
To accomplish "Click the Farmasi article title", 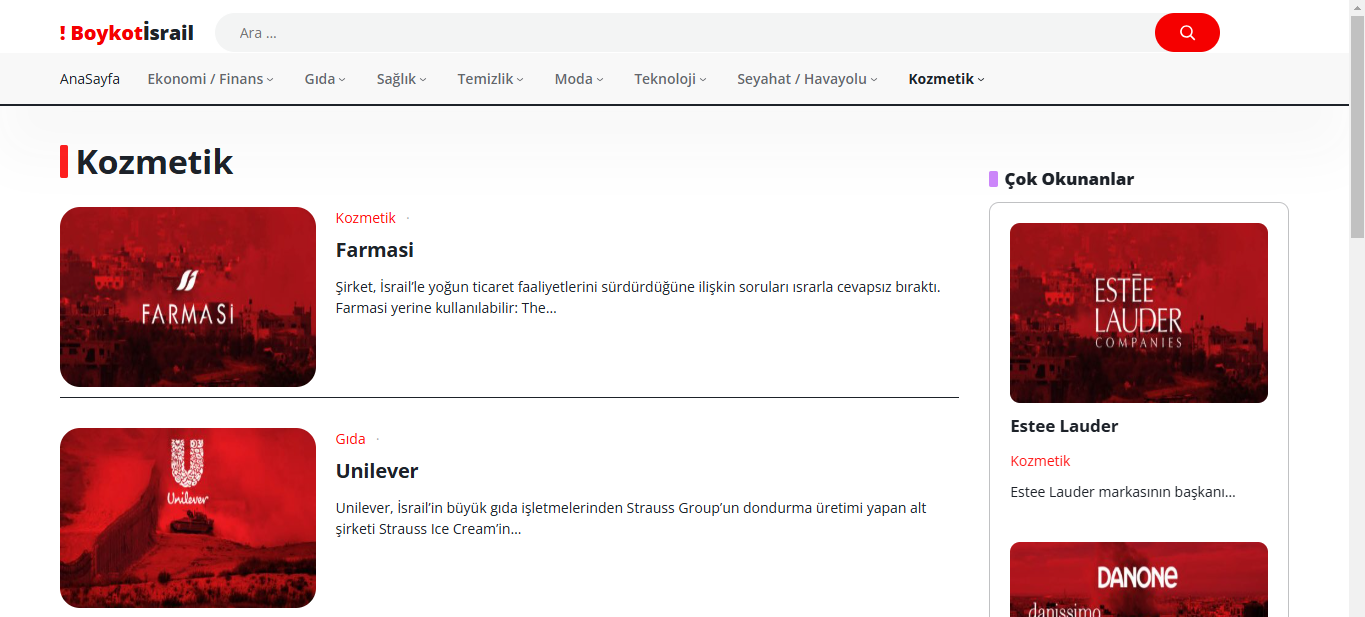I will click(375, 250).
